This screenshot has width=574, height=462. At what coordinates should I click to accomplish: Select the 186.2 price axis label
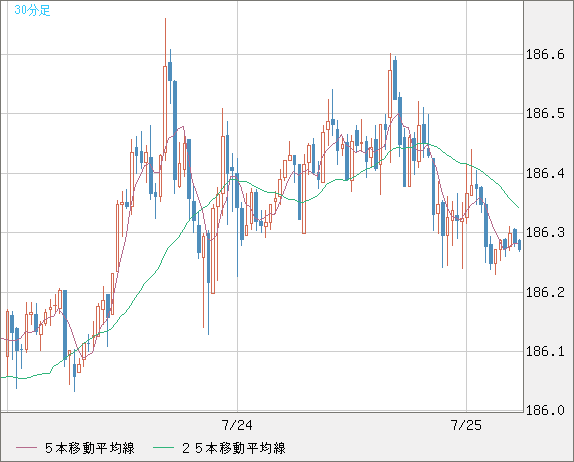(x=545, y=292)
